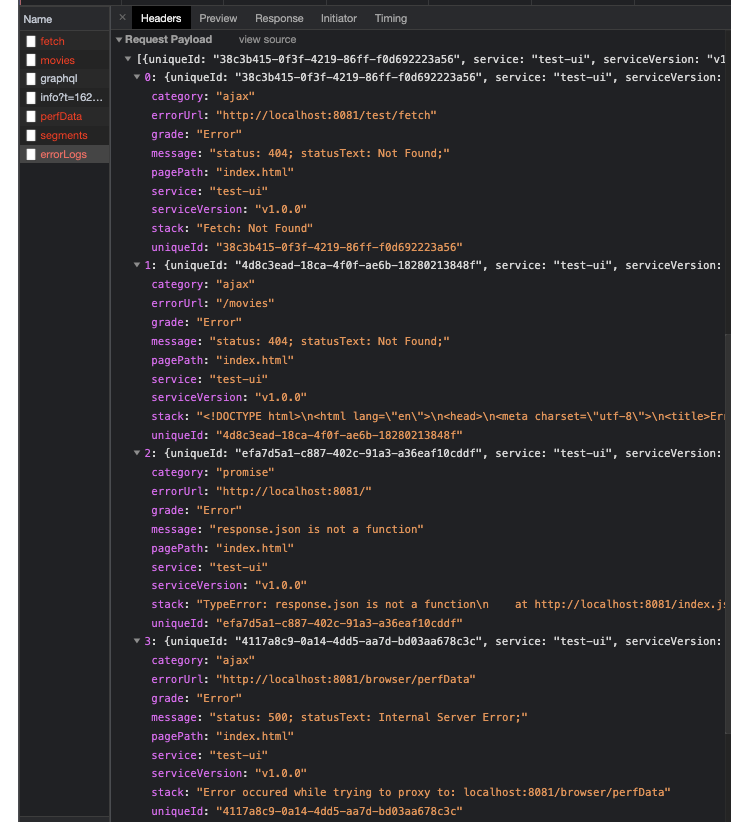731x822 pixels.
Task: Click the file icon beside movies
Action: 31,60
